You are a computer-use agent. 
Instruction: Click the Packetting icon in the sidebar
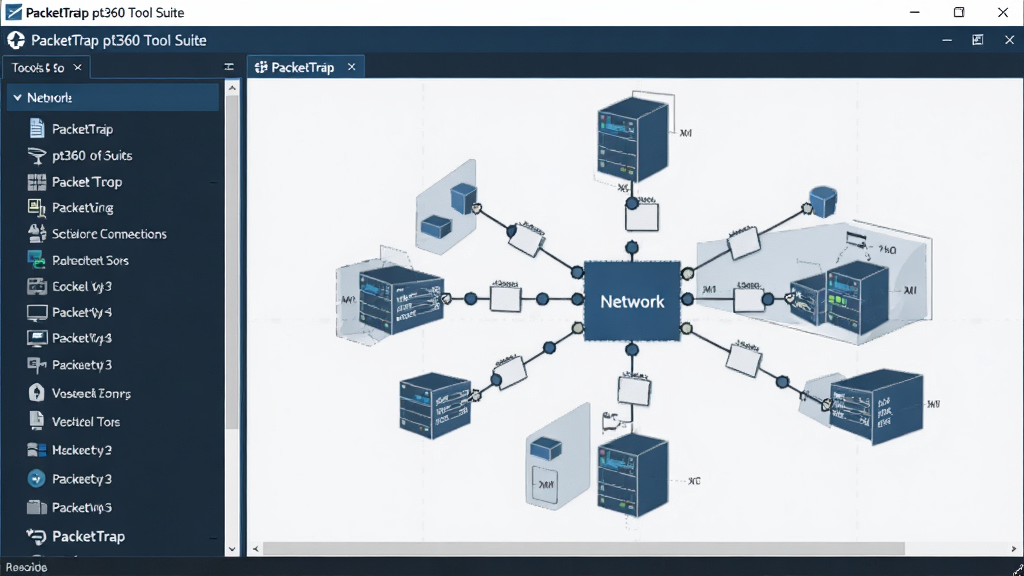(x=37, y=208)
